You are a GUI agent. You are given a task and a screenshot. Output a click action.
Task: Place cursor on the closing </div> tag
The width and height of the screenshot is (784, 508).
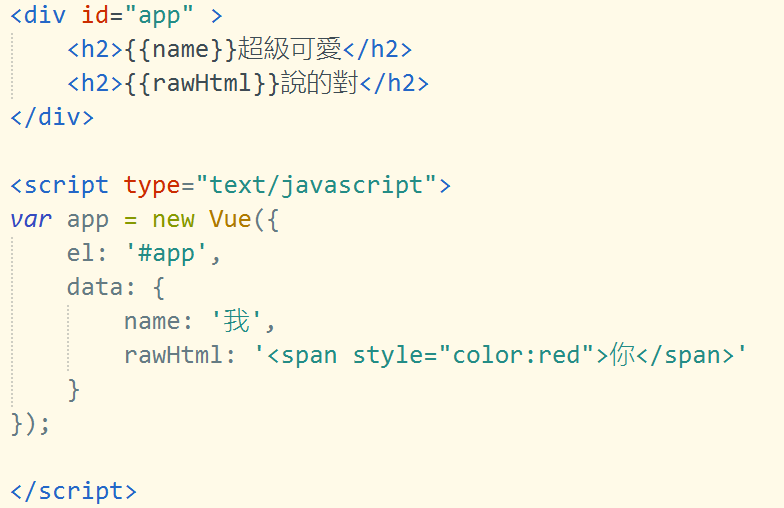coord(52,118)
